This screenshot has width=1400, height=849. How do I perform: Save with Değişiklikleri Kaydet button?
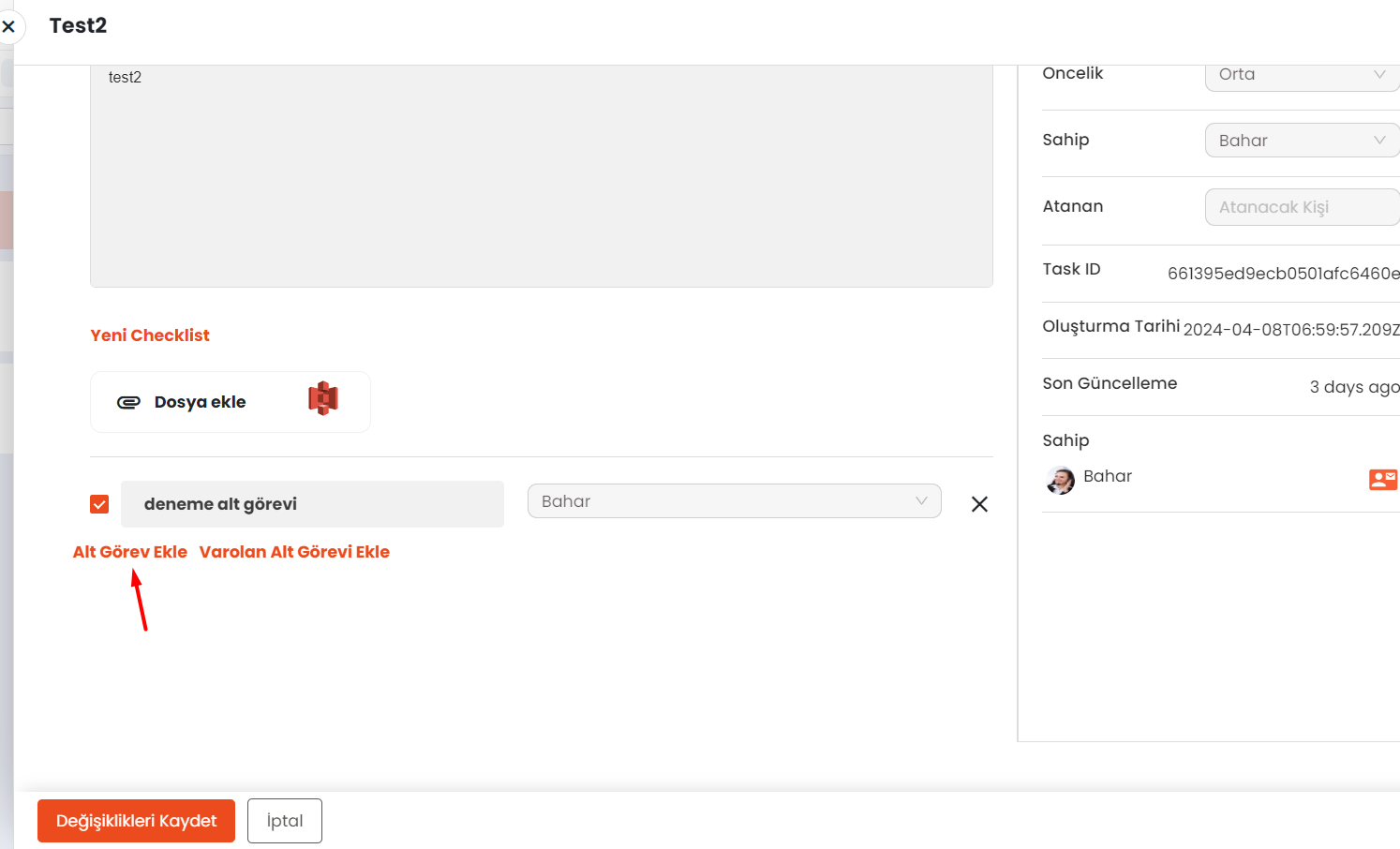tap(136, 821)
